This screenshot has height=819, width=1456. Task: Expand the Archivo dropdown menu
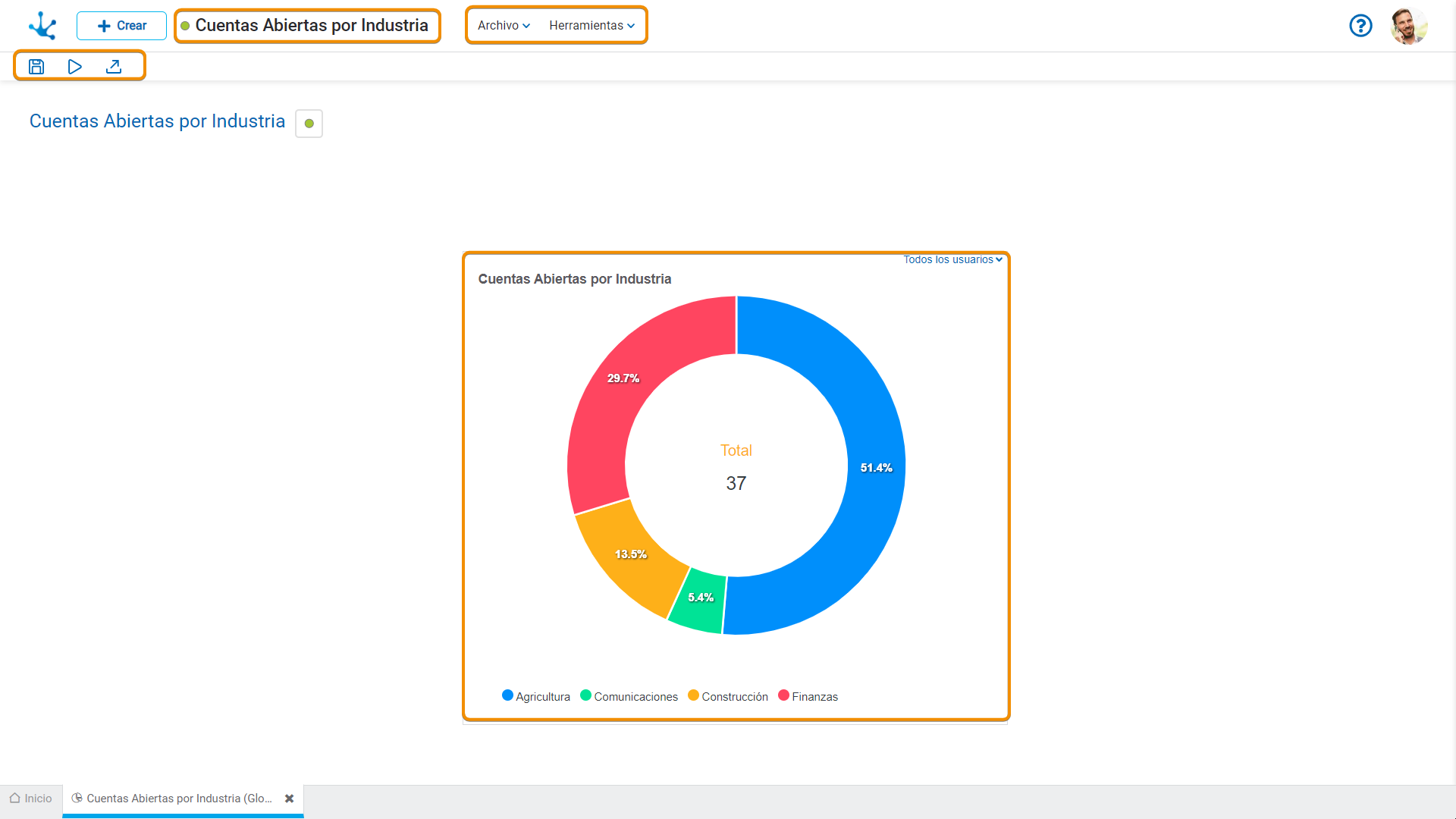click(504, 26)
